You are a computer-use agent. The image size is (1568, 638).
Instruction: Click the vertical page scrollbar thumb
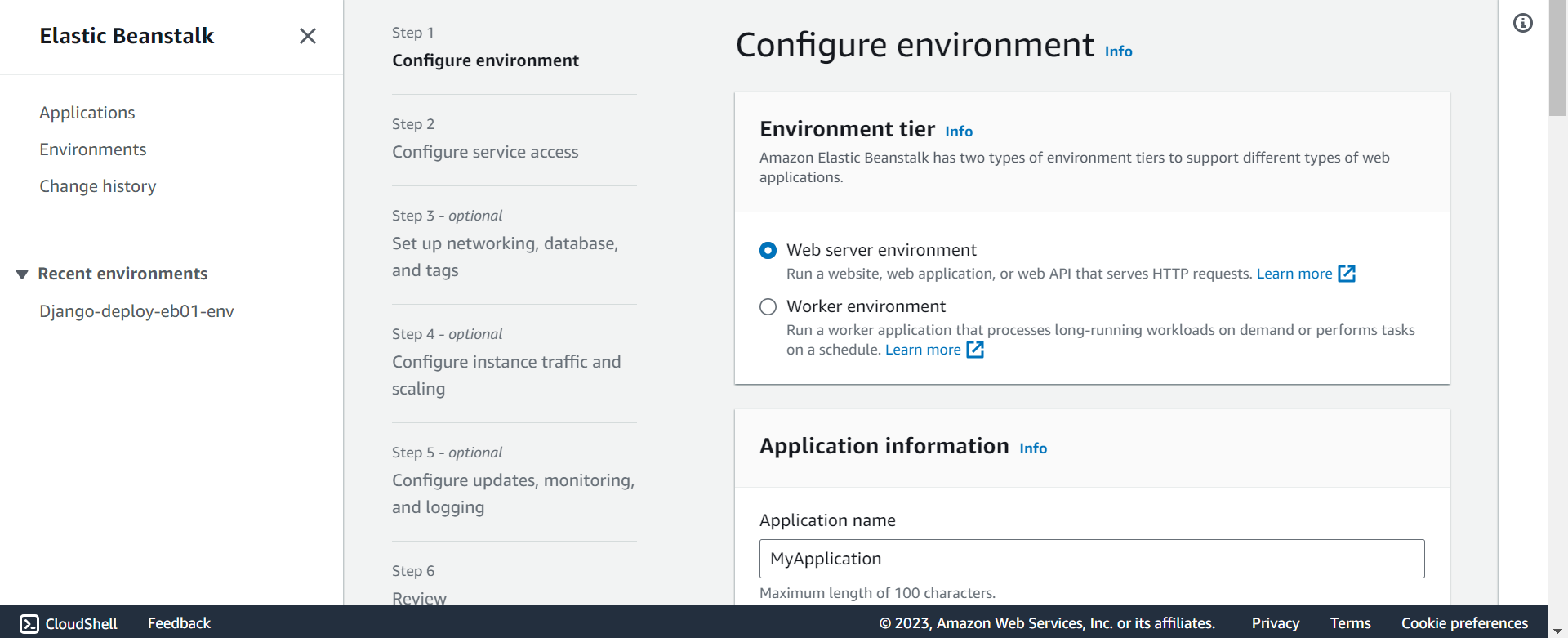pos(1557,57)
